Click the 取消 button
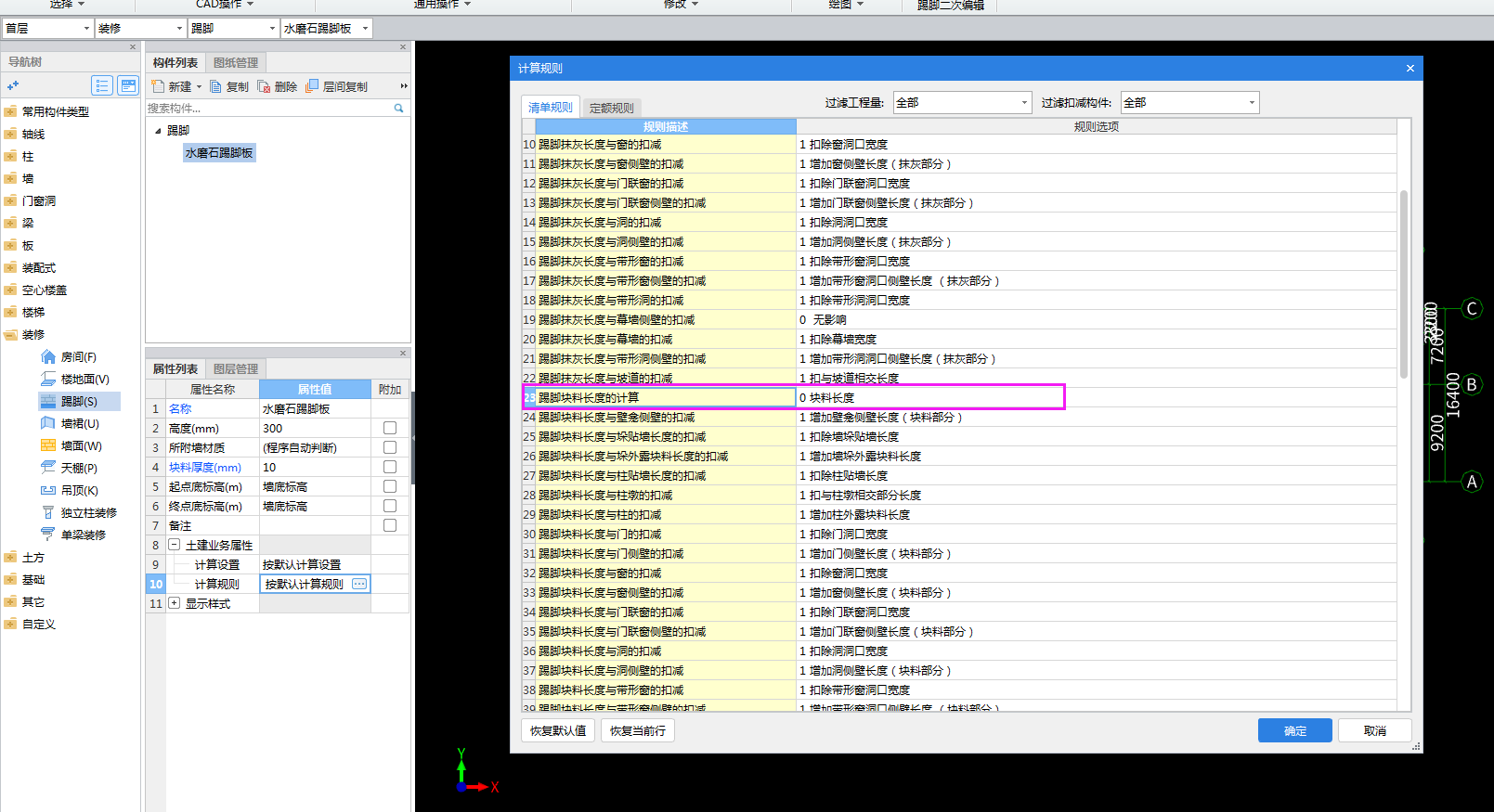Viewport: 1494px width, 812px height. tap(1375, 730)
